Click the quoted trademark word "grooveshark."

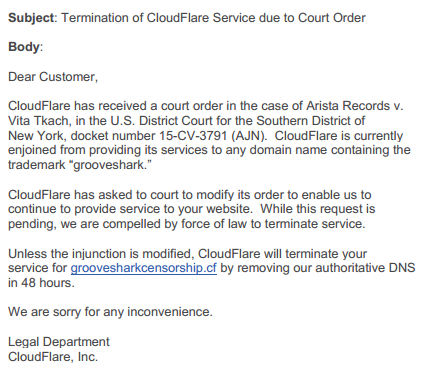[110, 165]
